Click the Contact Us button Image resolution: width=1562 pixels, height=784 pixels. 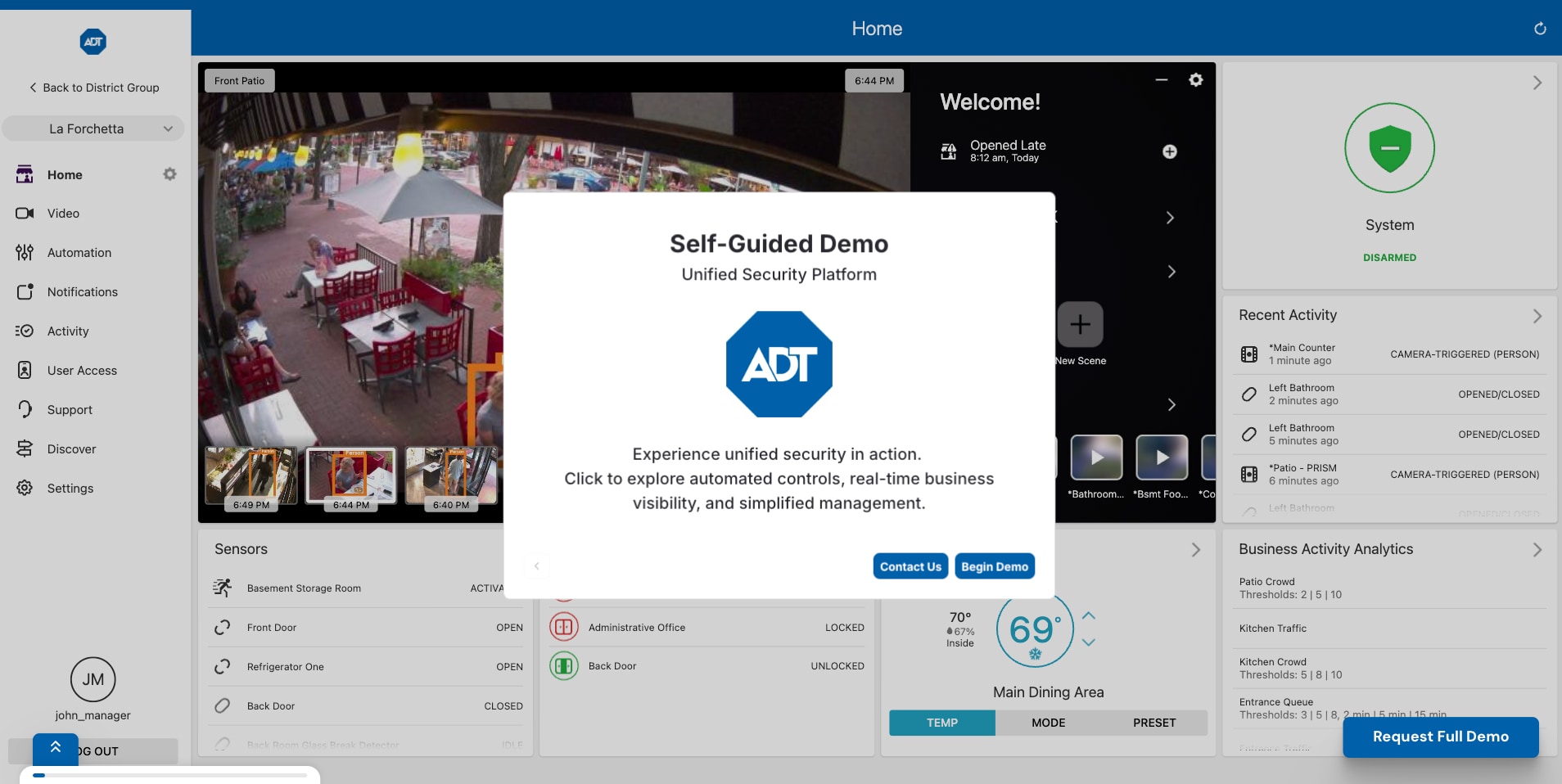coord(910,566)
